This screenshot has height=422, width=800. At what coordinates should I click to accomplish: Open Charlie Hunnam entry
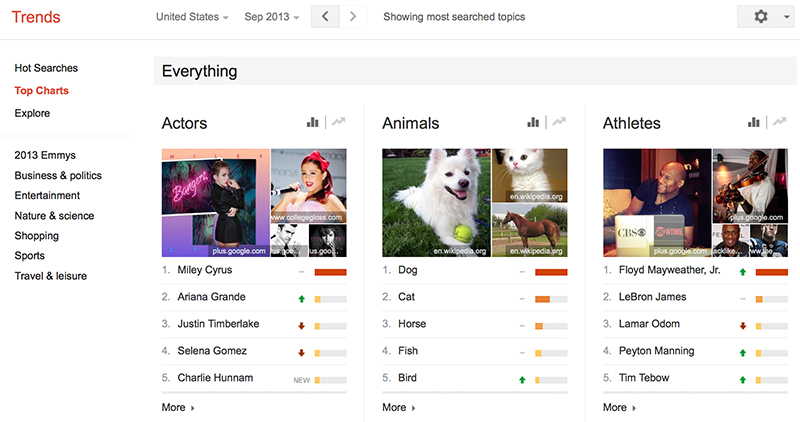[x=215, y=378]
